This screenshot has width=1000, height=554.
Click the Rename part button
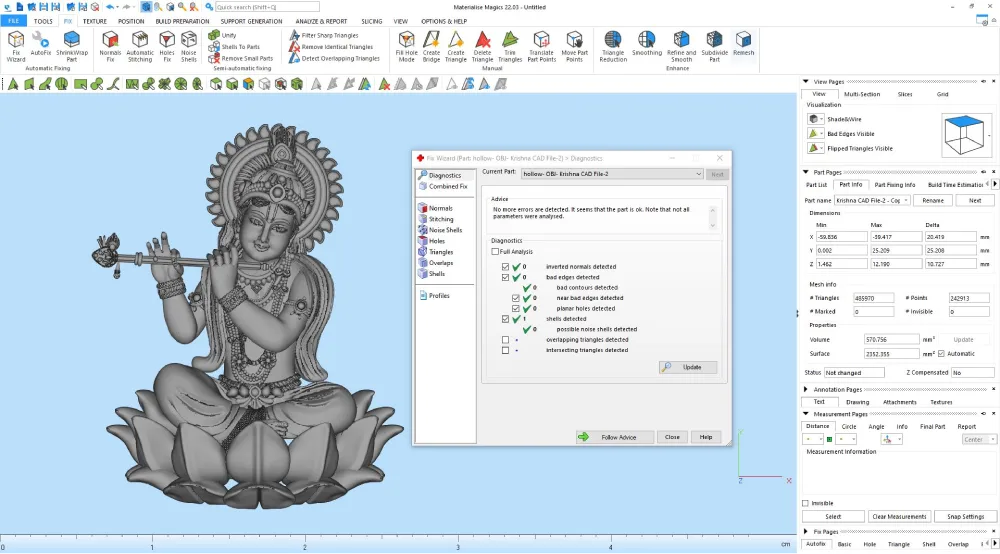[x=932, y=200]
